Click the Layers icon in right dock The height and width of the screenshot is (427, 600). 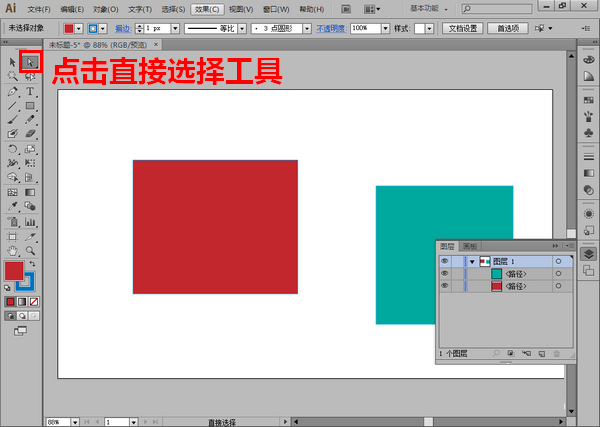coord(589,255)
